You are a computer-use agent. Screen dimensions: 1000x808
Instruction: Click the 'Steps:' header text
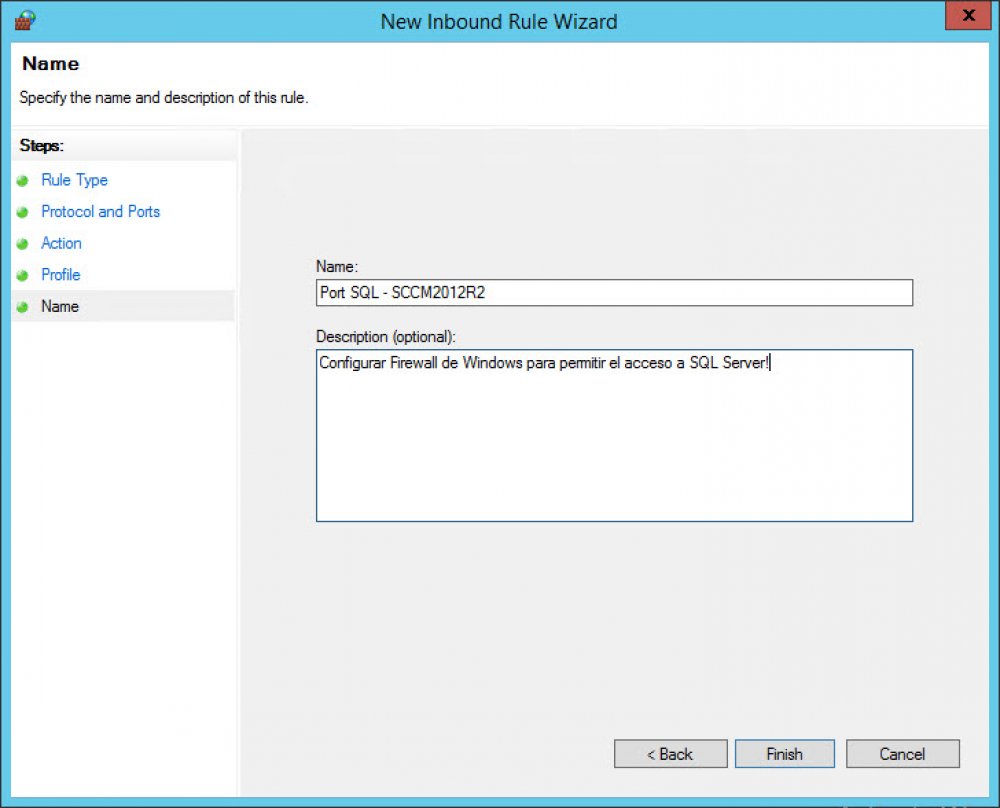[41, 145]
